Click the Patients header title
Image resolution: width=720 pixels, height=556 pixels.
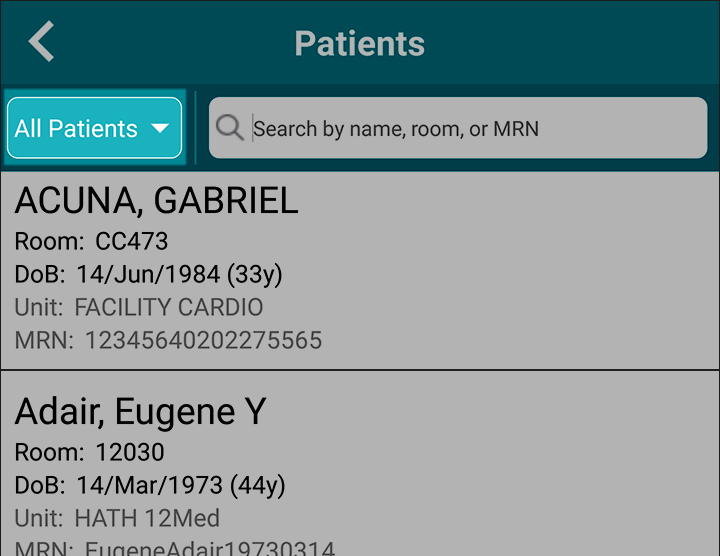click(360, 44)
